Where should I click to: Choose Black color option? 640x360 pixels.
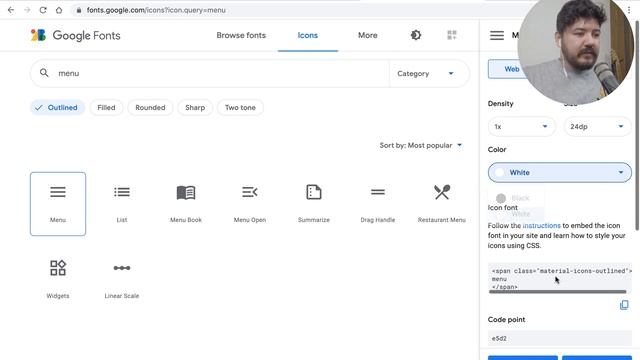tap(516, 198)
